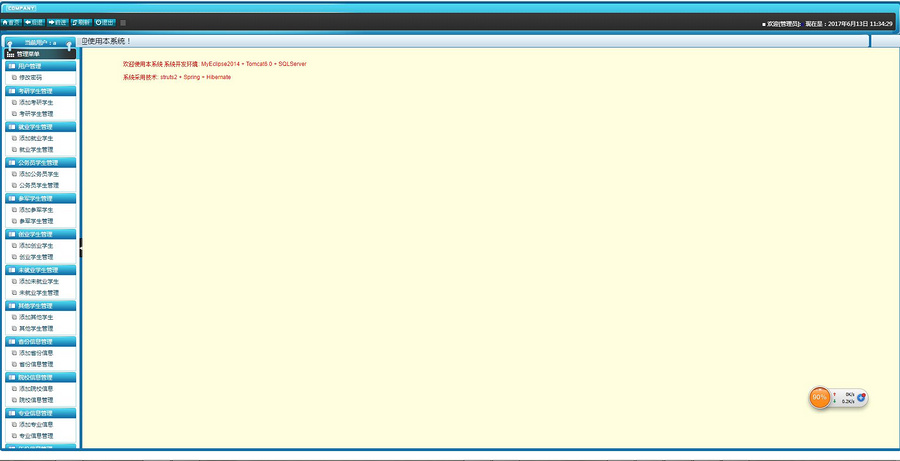Screen dimensions: 900x461
Task: Open 院校信息管理 link below 添加院校信息
Action: pyautogui.click(x=36, y=400)
